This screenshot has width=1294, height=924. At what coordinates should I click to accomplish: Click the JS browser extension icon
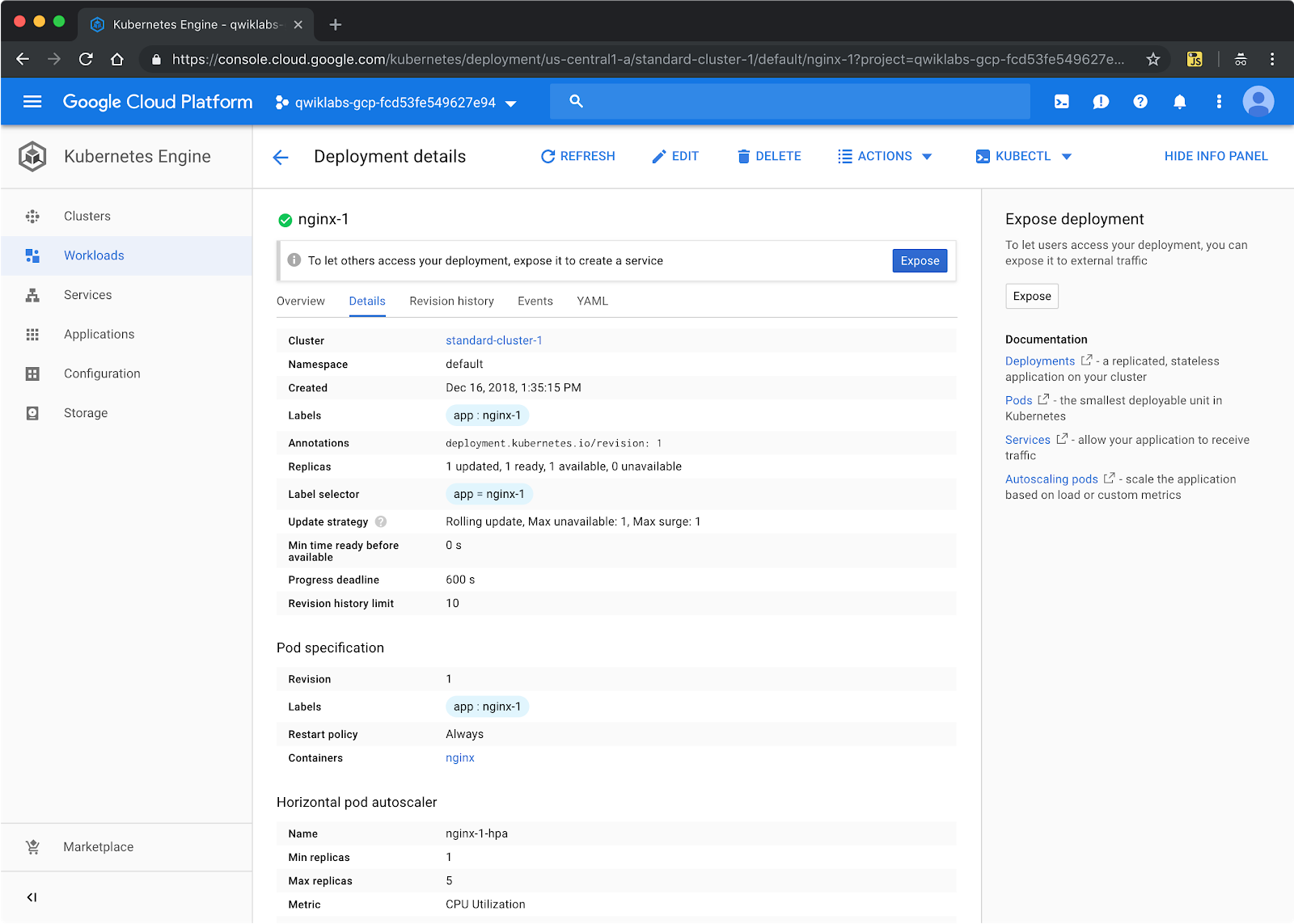(1195, 59)
